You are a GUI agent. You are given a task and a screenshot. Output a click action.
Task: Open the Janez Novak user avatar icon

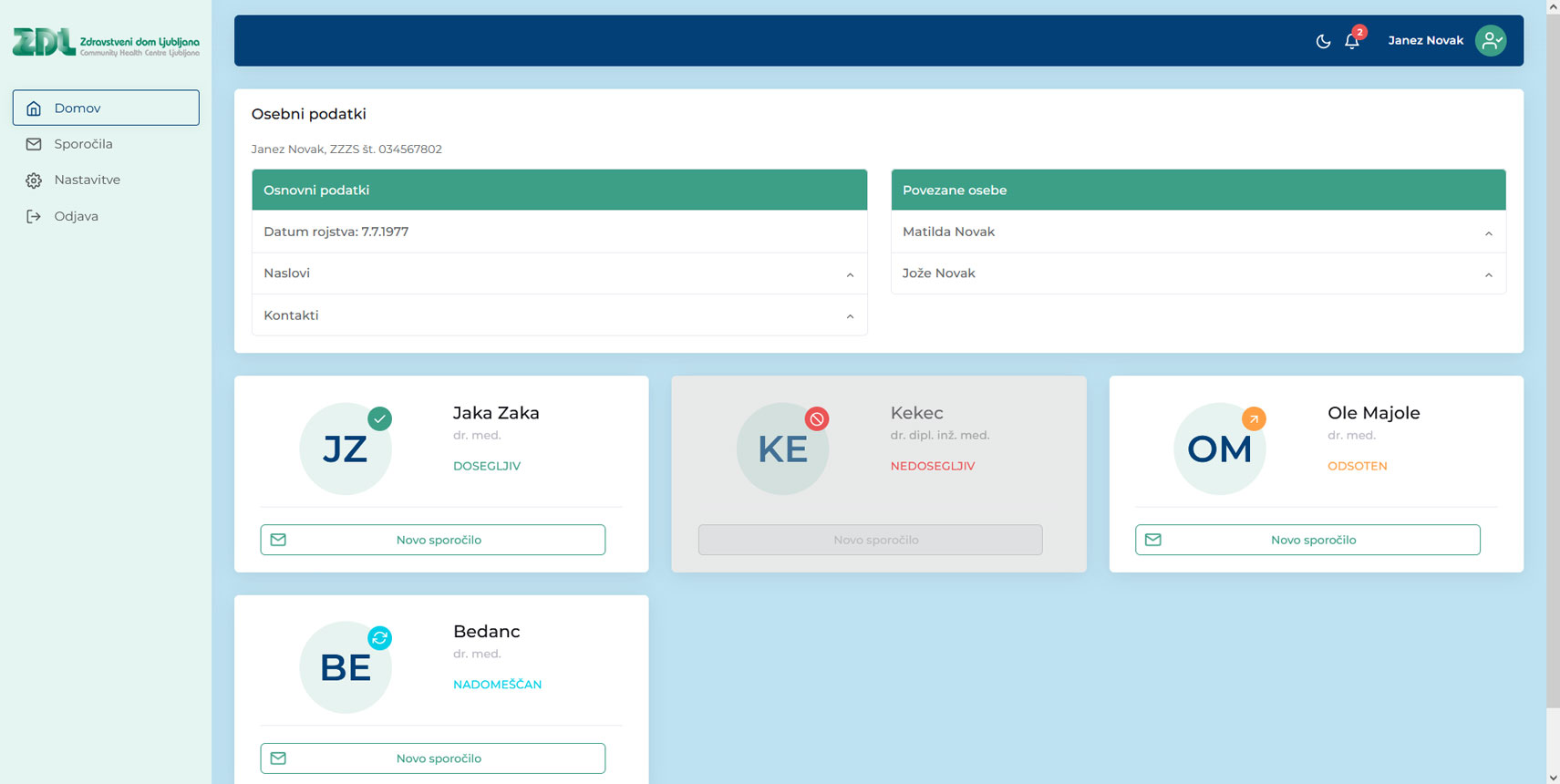tap(1491, 40)
